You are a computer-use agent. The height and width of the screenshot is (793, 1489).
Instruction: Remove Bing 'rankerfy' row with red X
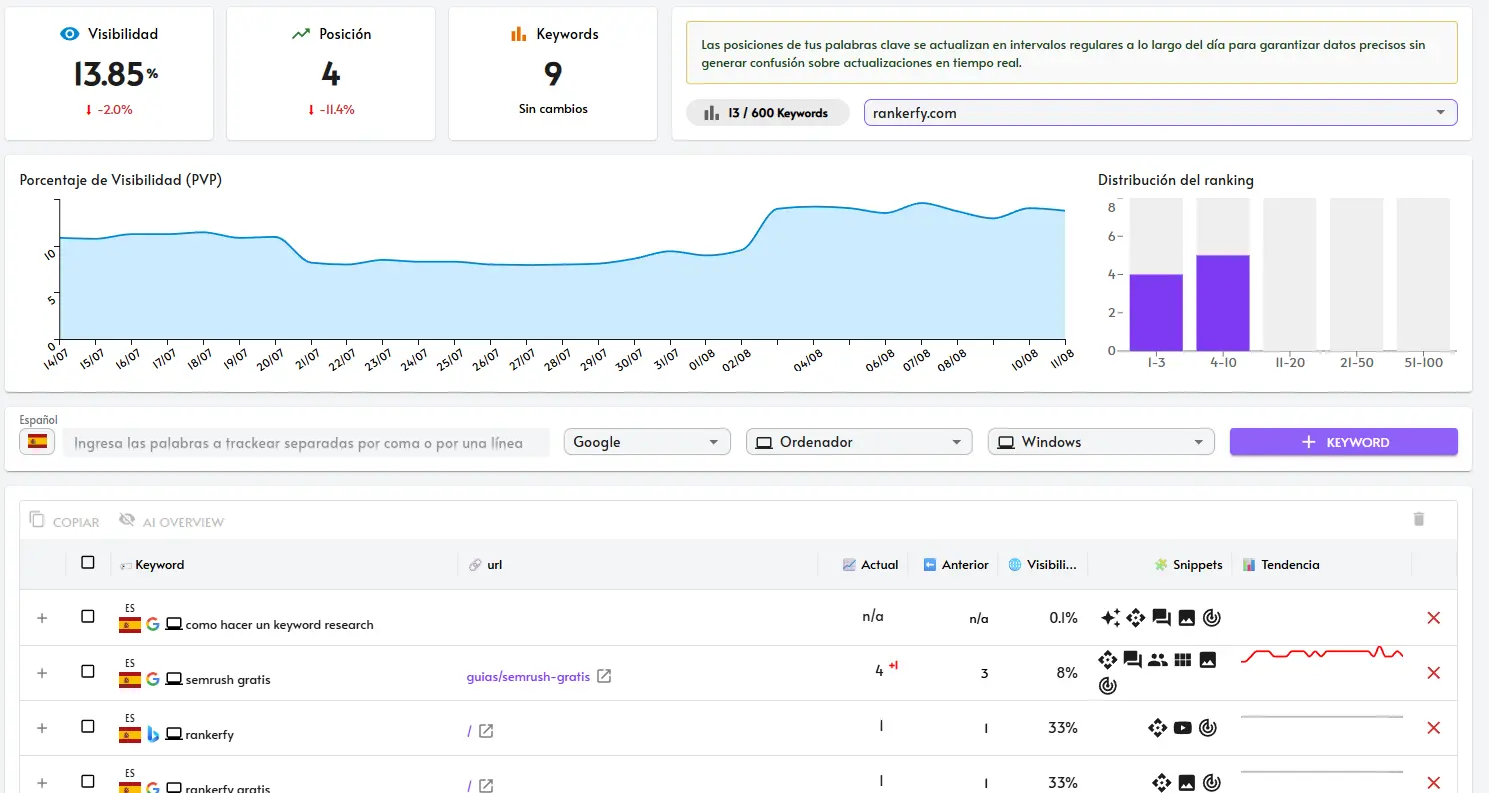pyautogui.click(x=1433, y=728)
